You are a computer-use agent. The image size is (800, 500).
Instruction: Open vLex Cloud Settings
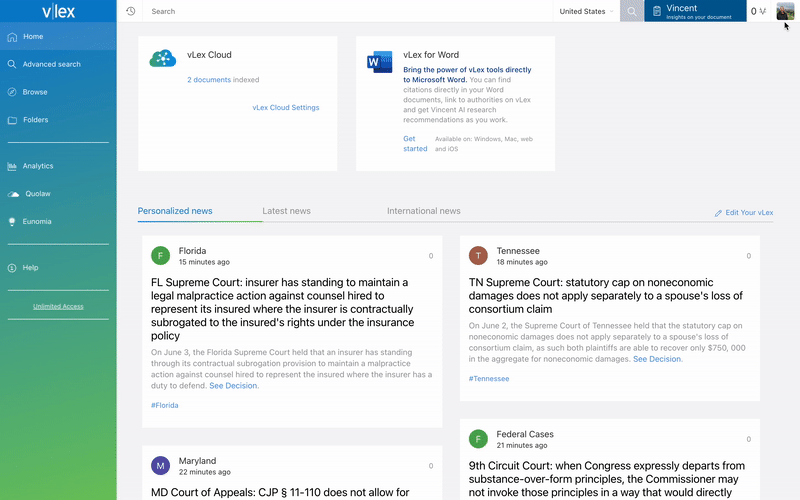coord(286,108)
